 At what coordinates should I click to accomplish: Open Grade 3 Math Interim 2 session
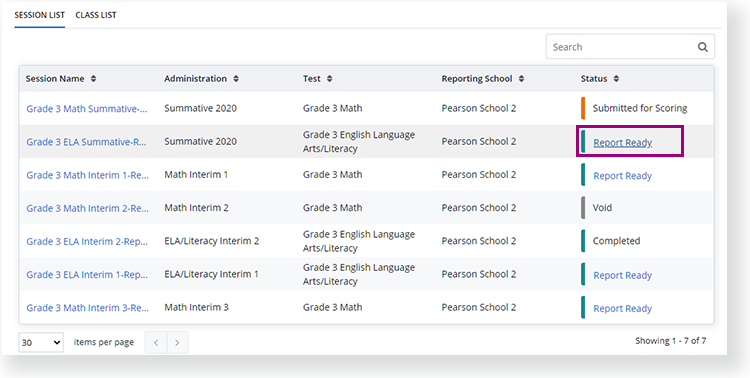click(x=87, y=208)
